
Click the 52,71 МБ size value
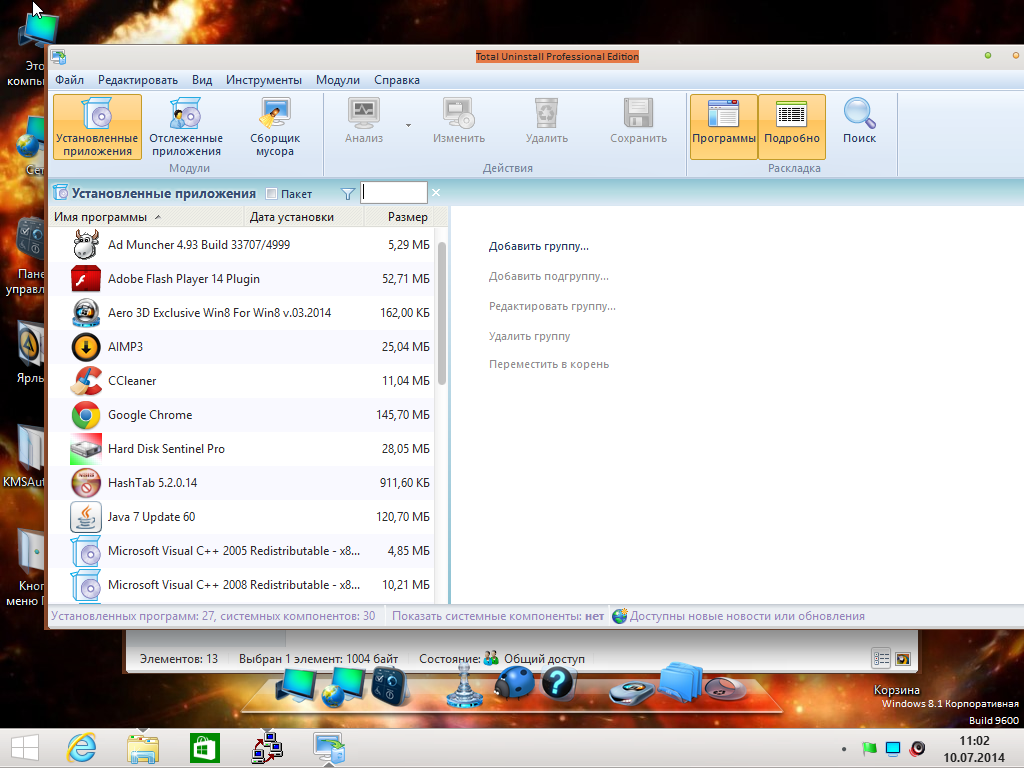click(x=406, y=279)
